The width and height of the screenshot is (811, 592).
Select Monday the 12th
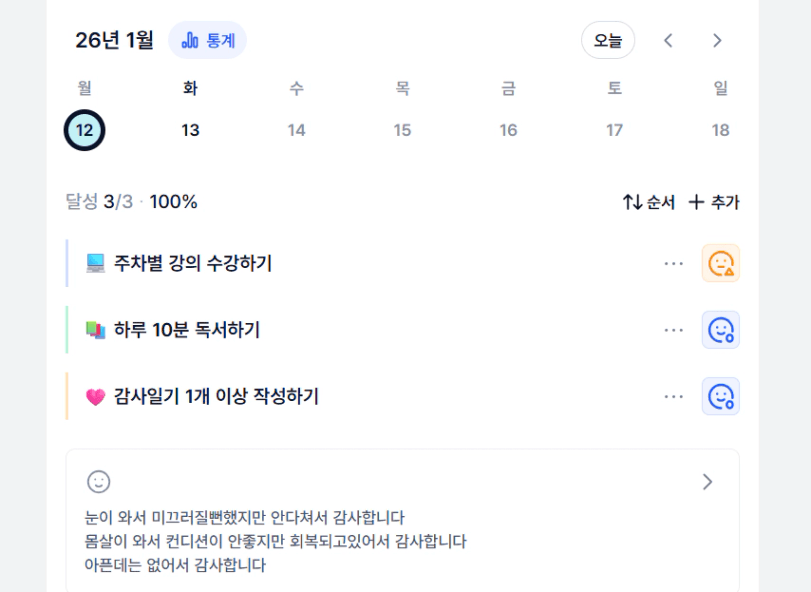point(85,130)
